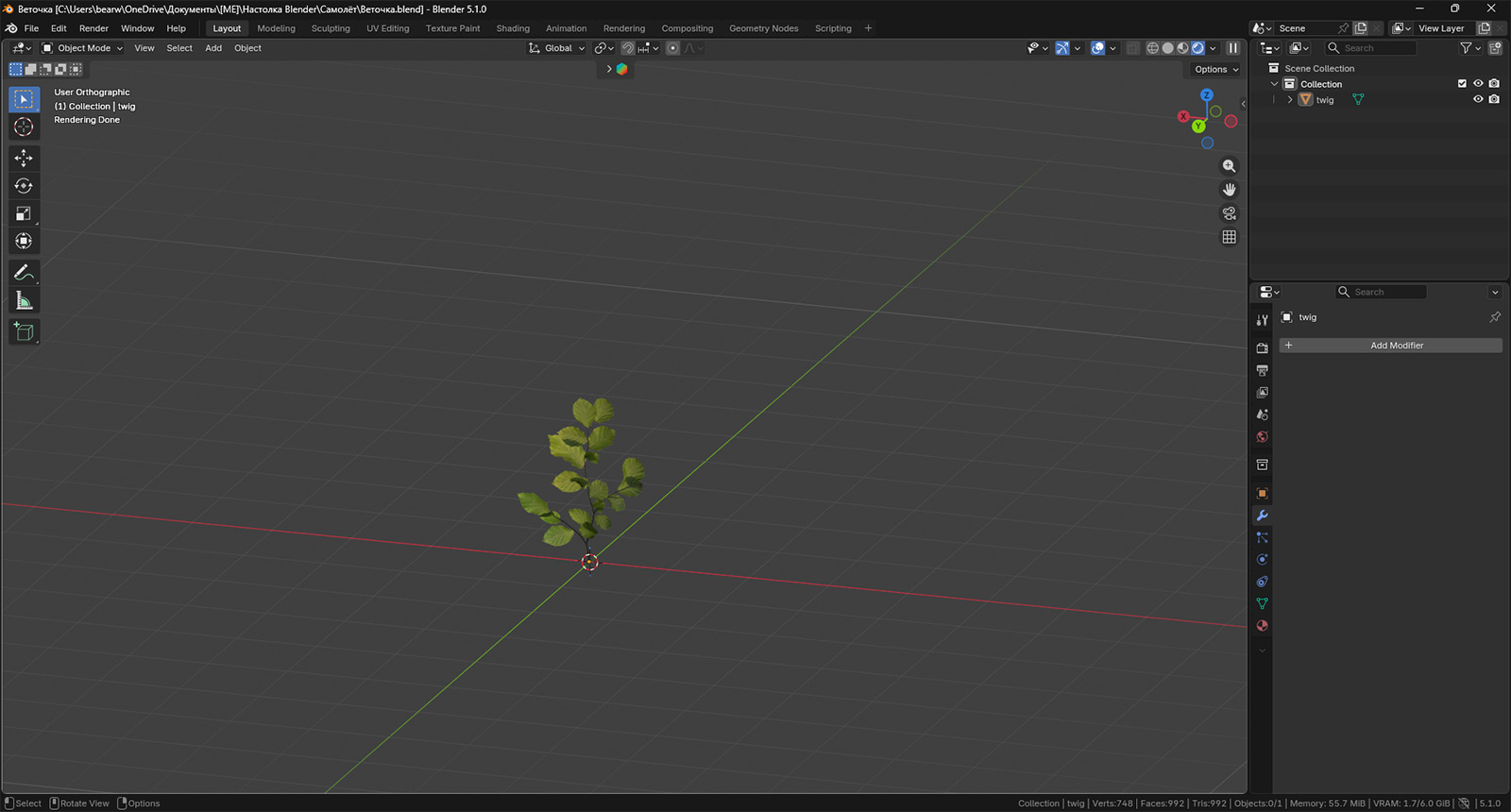Switch to the Shading workspace tab
This screenshot has height=812, width=1511.
pos(513,28)
